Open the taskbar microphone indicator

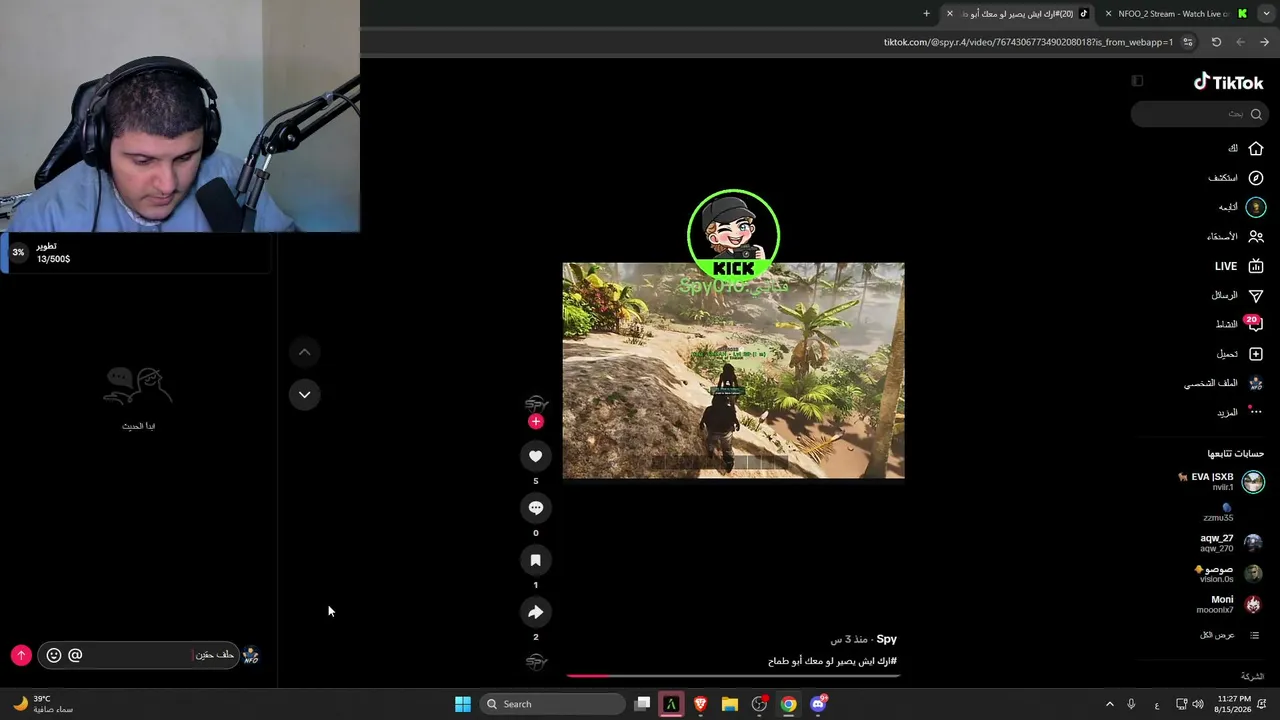click(1131, 704)
